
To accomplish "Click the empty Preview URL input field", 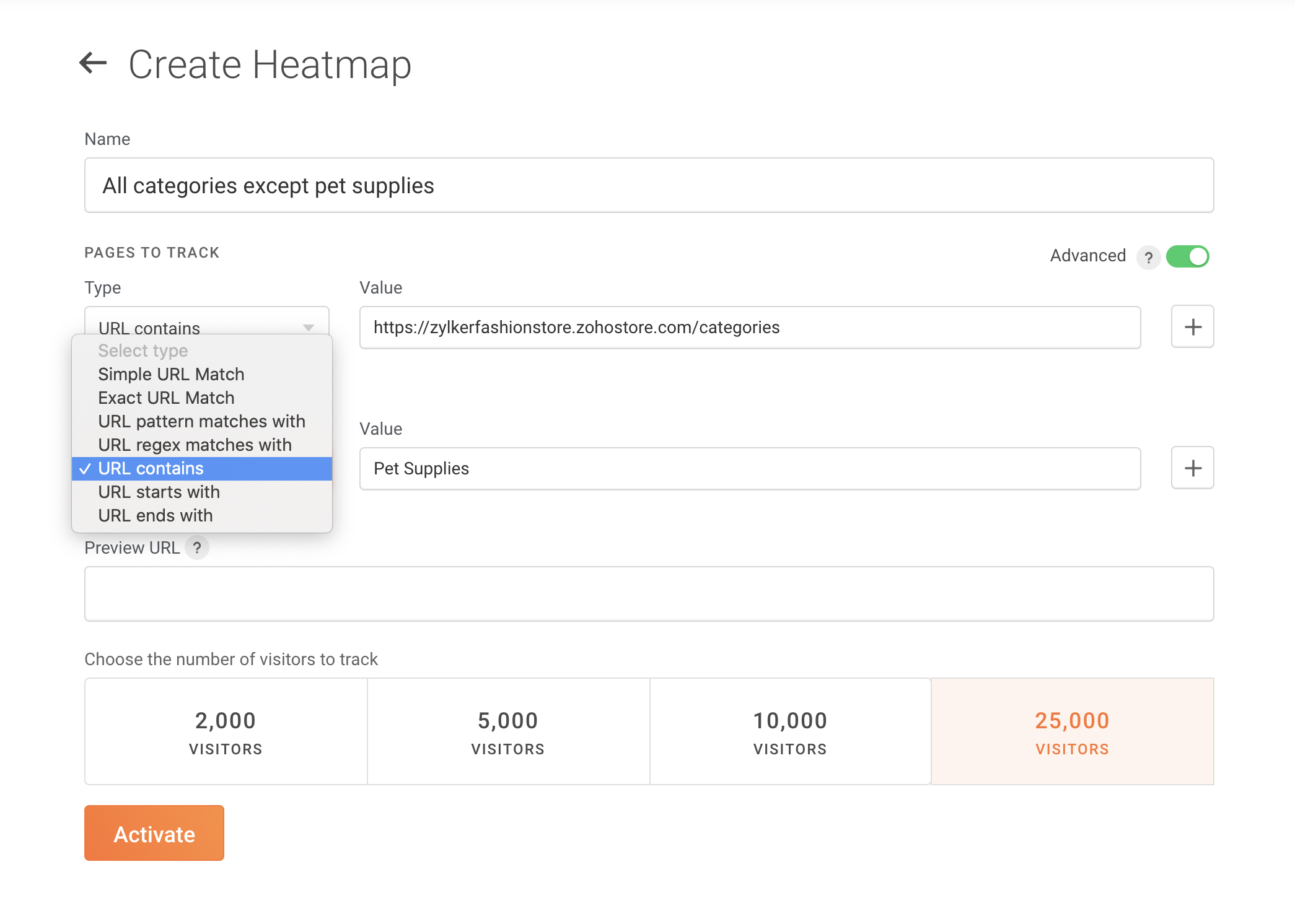I will click(648, 594).
